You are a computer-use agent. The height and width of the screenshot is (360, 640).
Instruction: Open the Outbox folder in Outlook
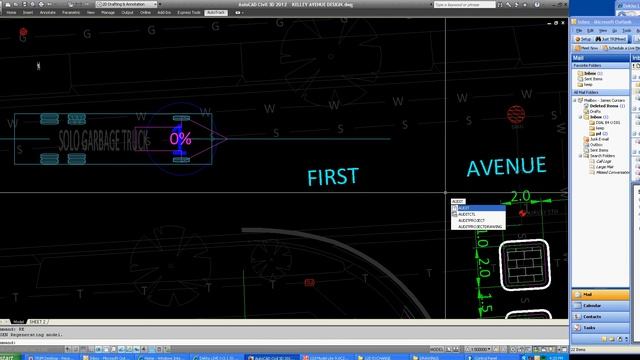coord(593,144)
